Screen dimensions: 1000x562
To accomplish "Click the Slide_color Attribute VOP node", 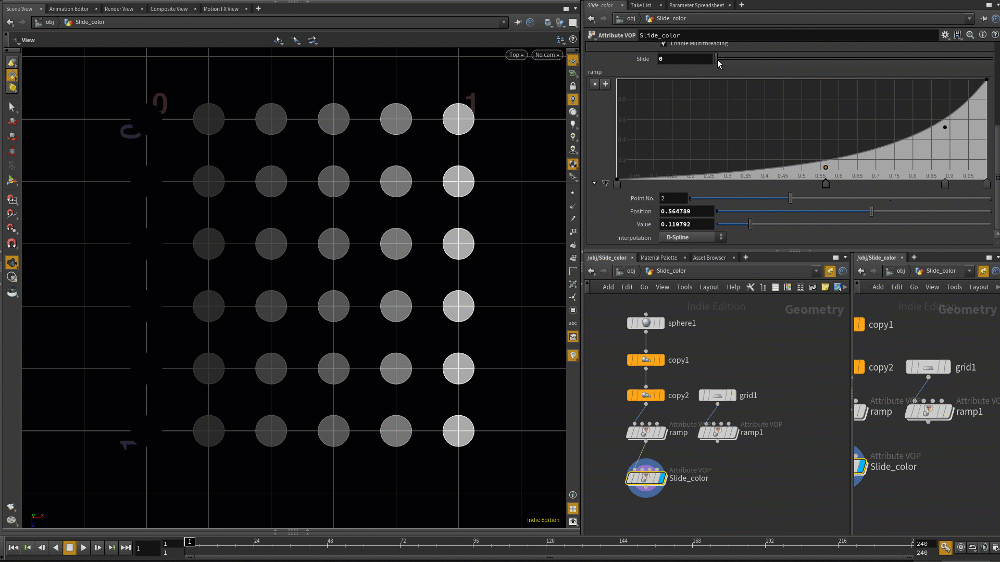I will coord(646,478).
